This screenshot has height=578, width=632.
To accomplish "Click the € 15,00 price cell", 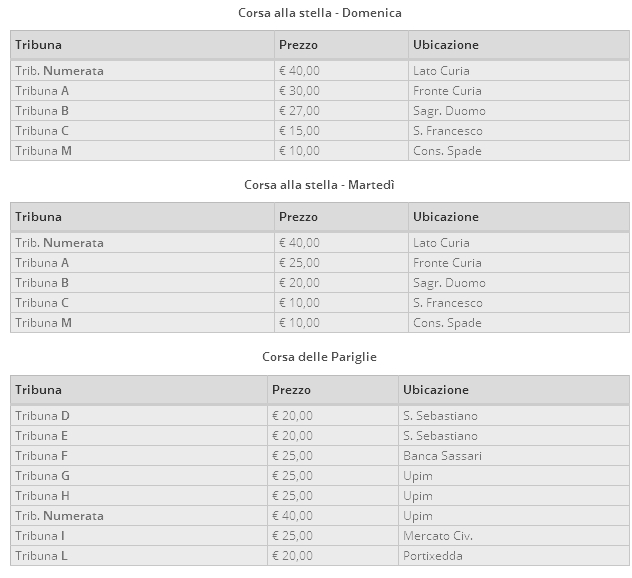I will [300, 131].
